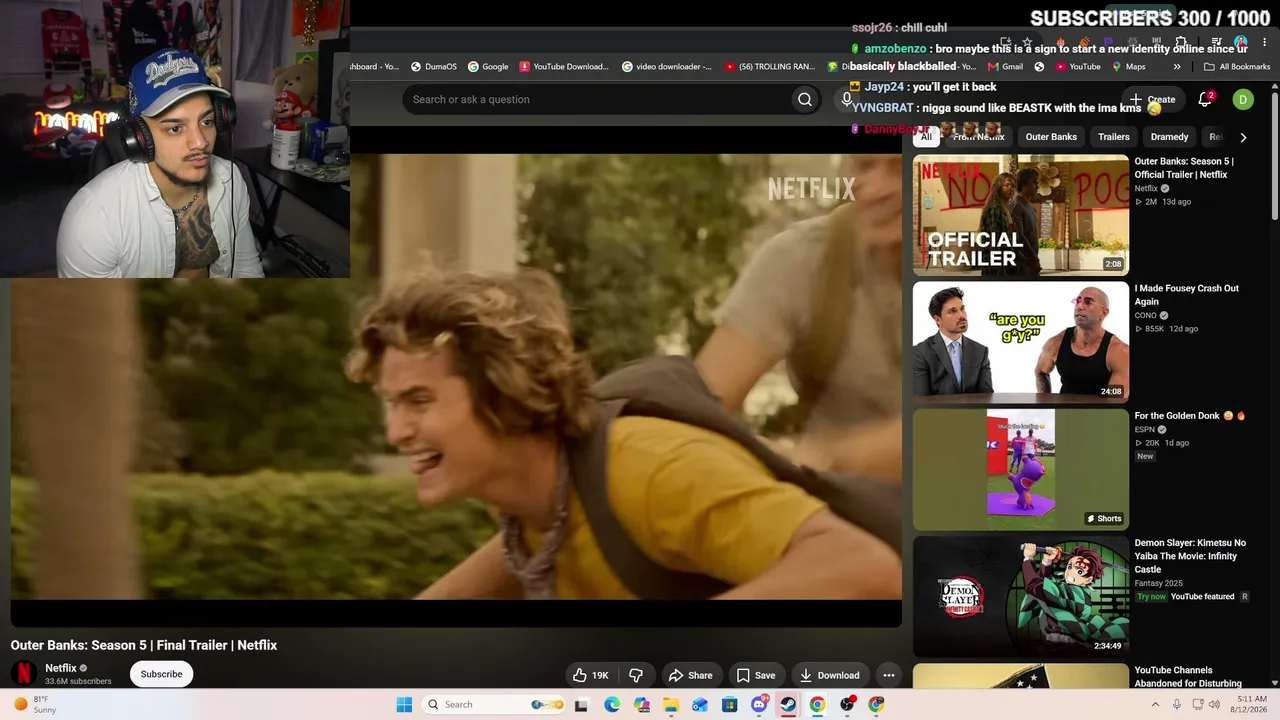
Task: Select the Dramedy filter chip
Action: tap(1169, 137)
